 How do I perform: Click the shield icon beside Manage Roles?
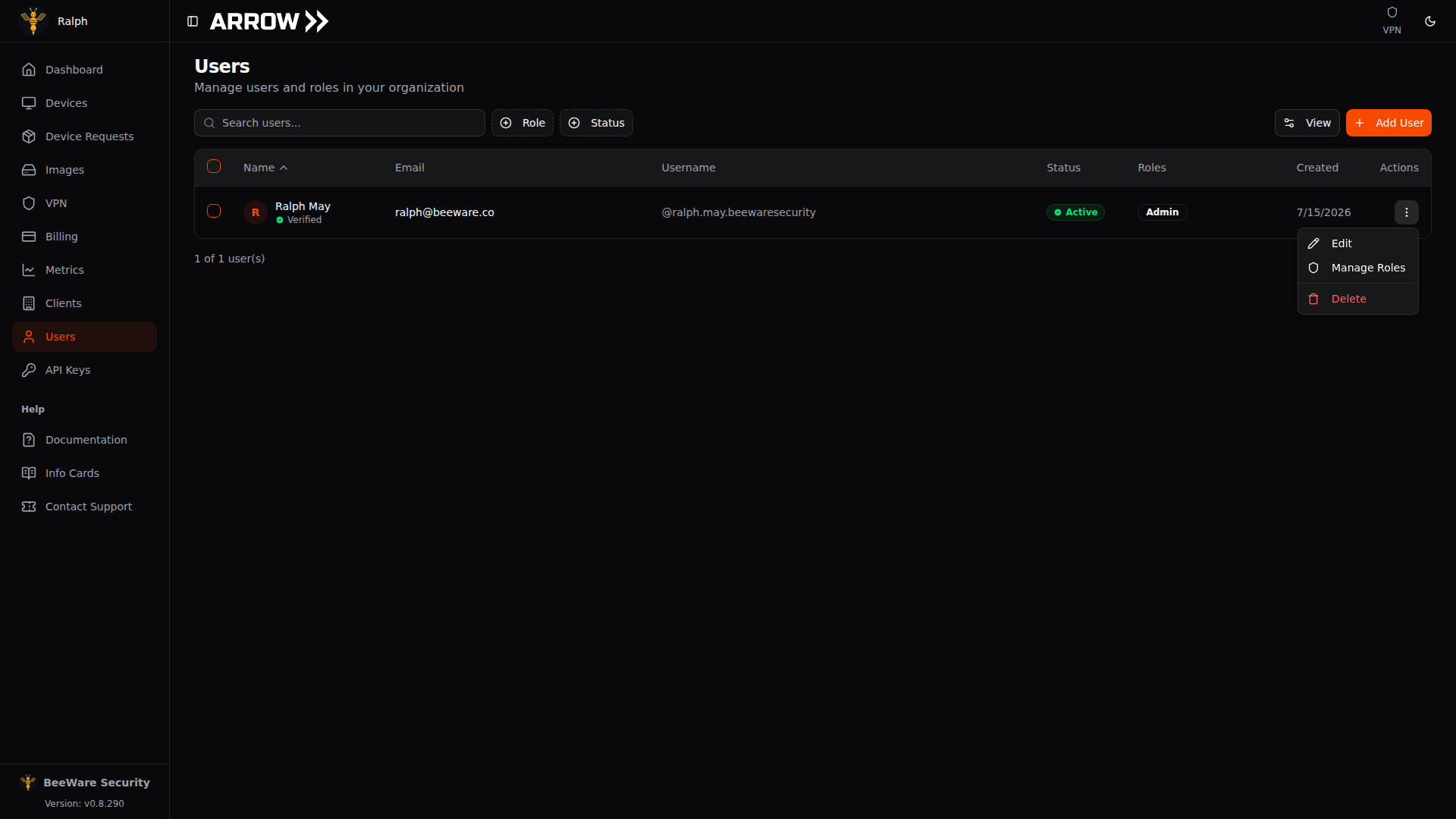click(1313, 268)
